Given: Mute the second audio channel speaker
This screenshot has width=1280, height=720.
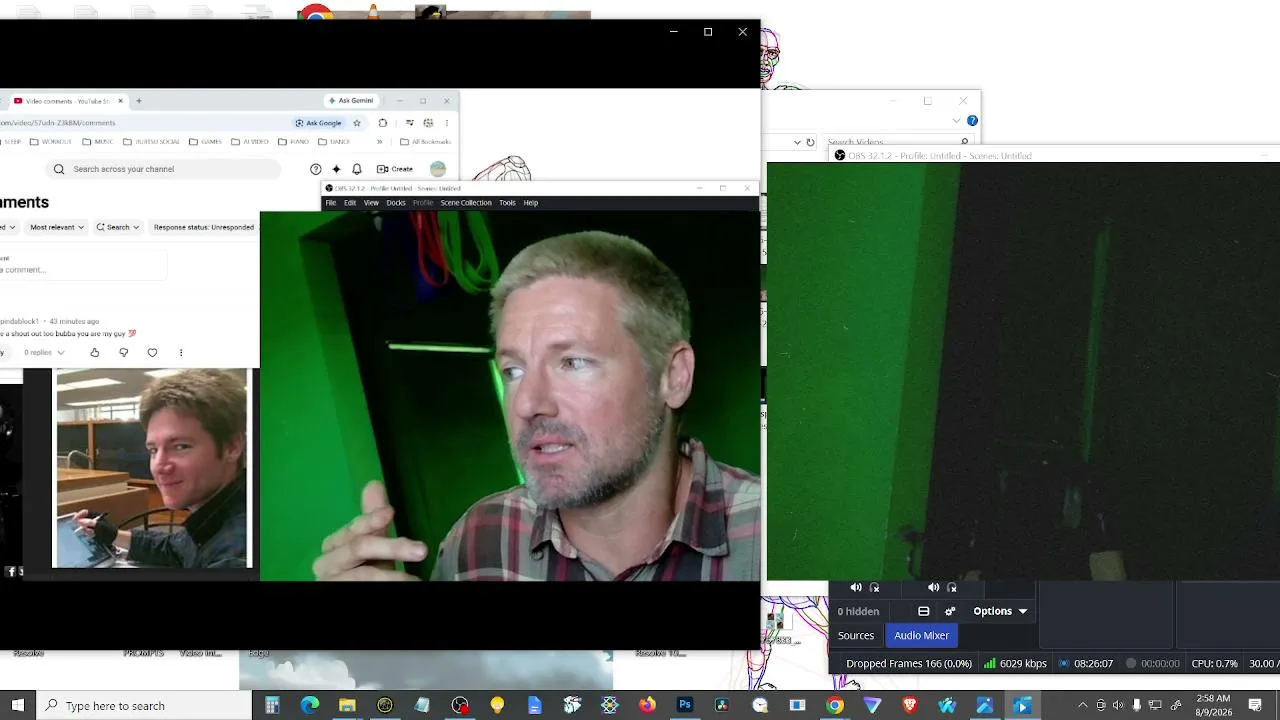Looking at the screenshot, I should point(934,588).
